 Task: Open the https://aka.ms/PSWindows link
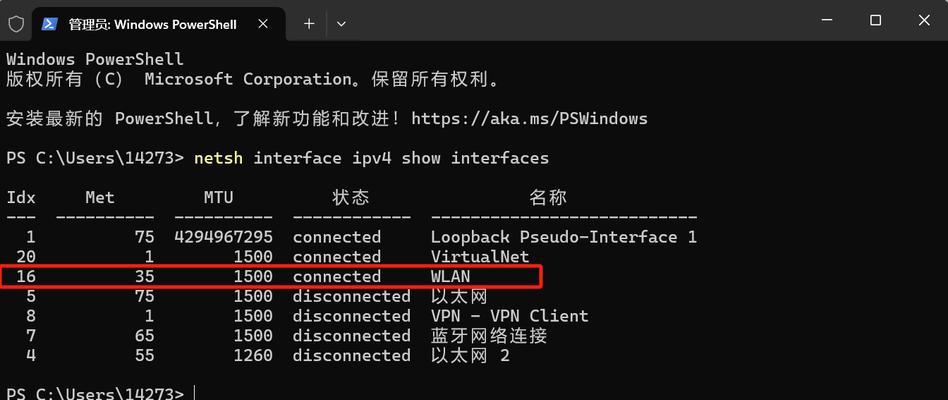pos(529,118)
